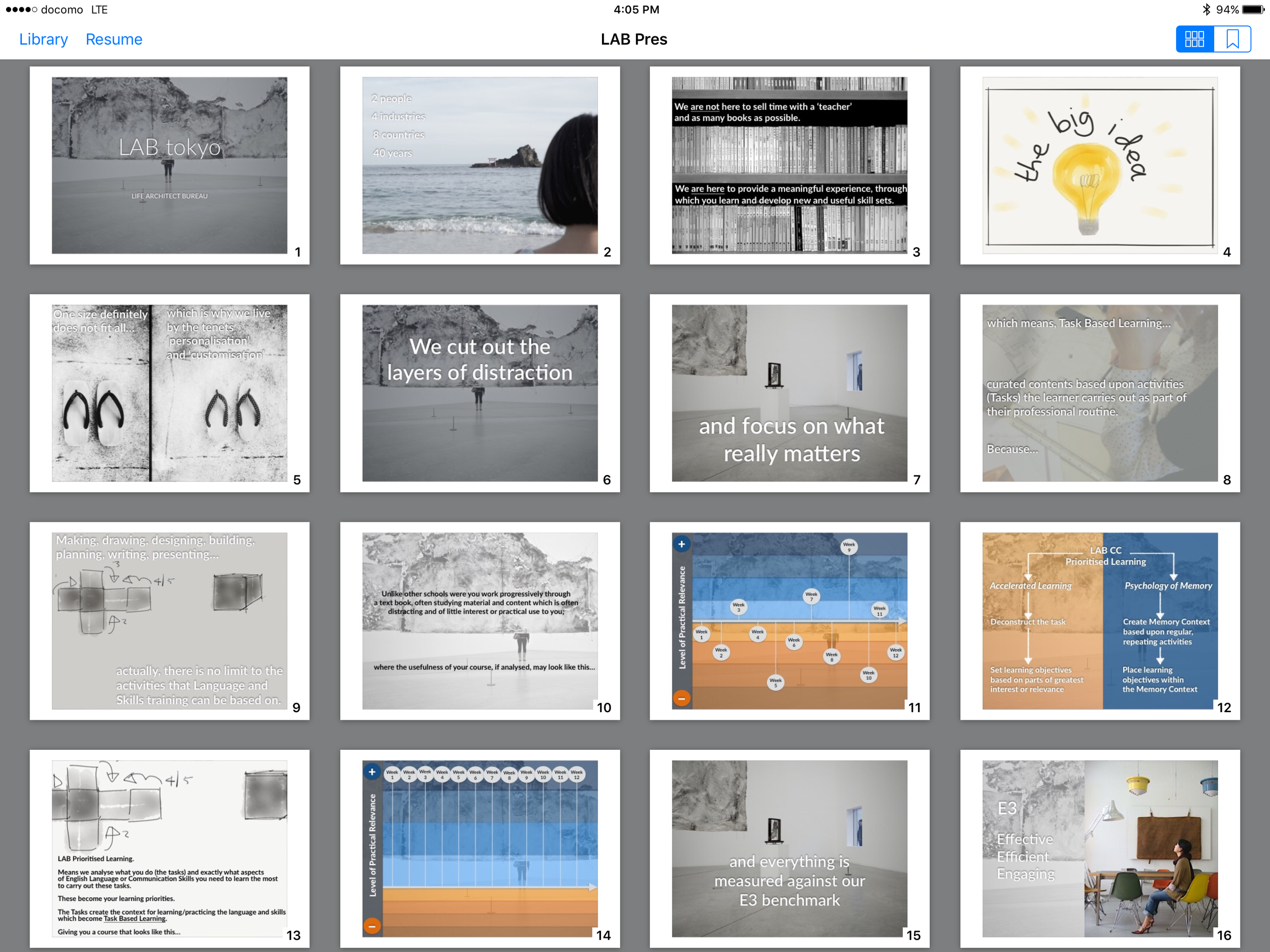Open 'and focus on what really matters' slide
Screen dimensions: 1270x952
click(x=789, y=393)
